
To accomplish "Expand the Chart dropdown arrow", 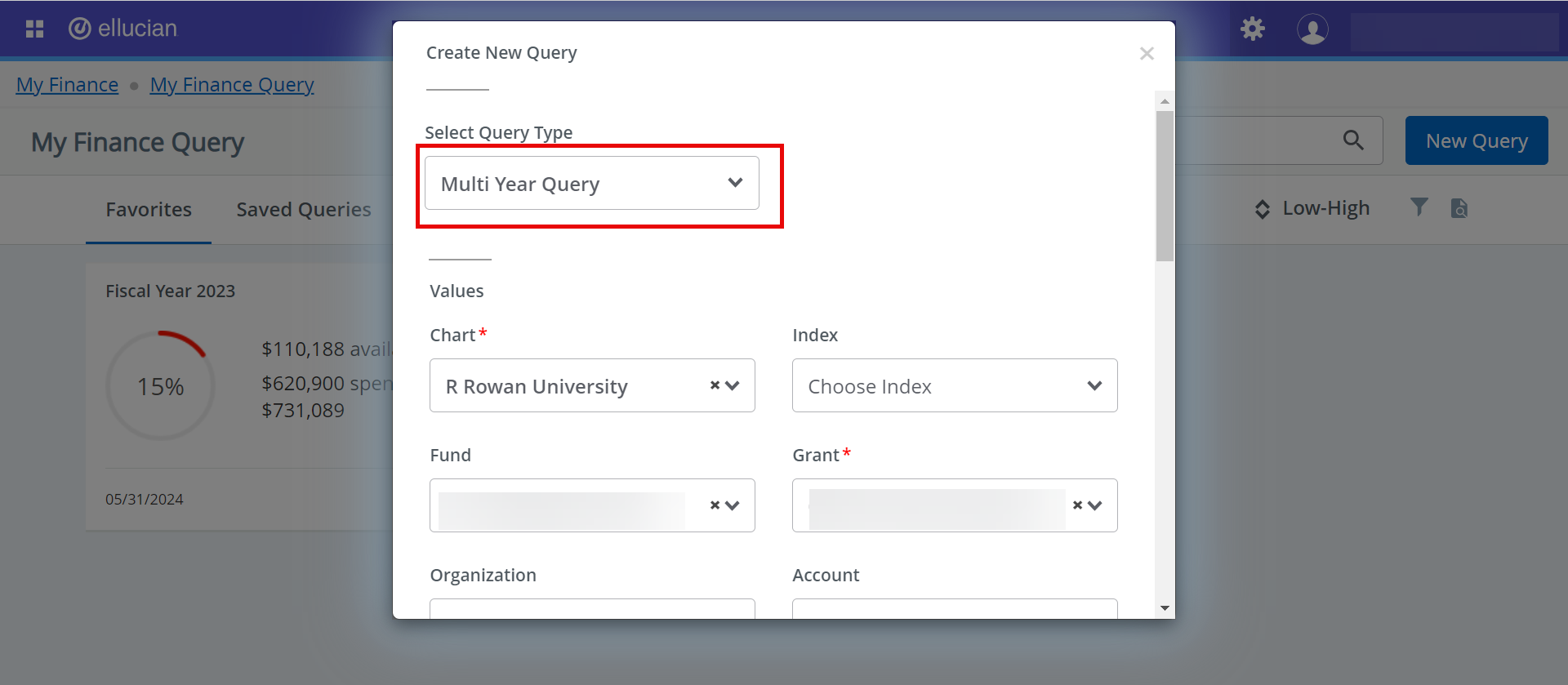I will (x=733, y=385).
